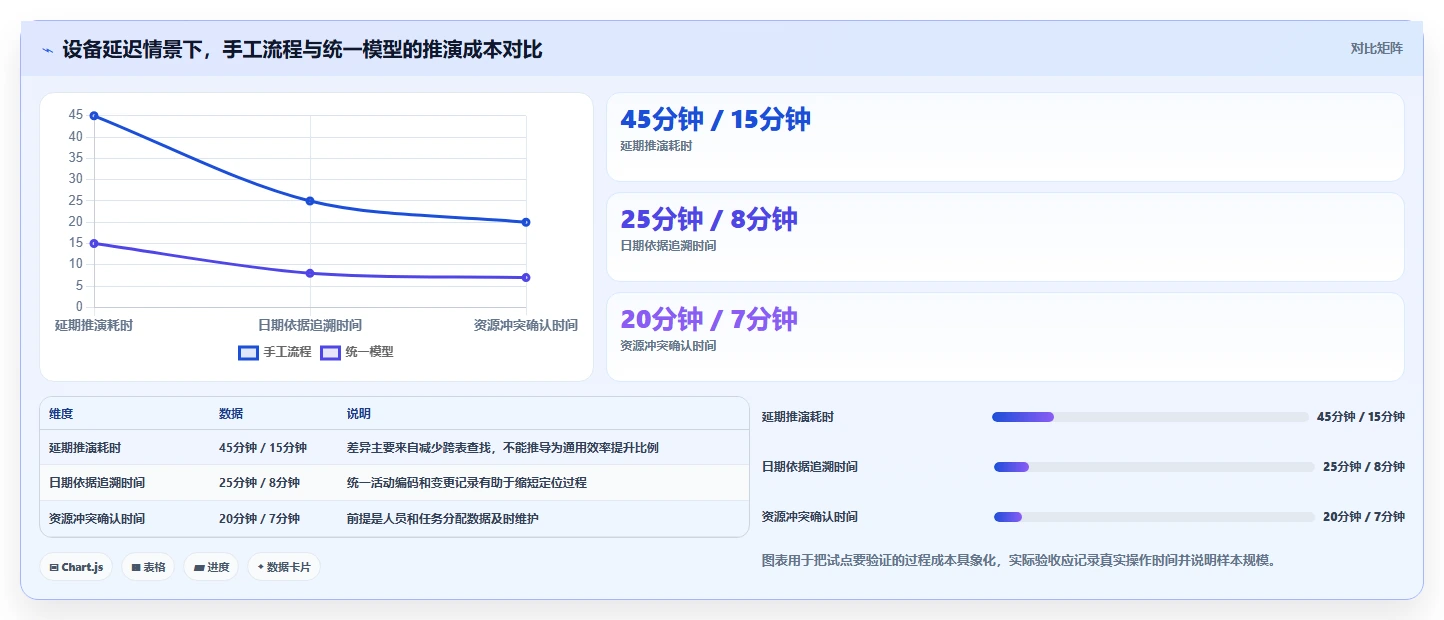Click the card title 设备延迟情景下 heading

point(302,49)
